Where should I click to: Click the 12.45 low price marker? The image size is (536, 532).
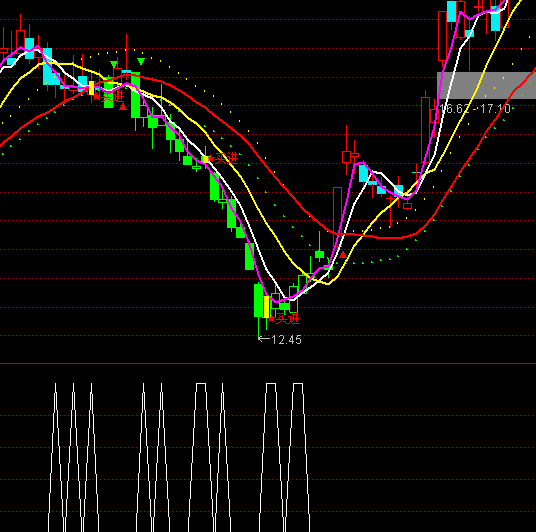tap(280, 340)
